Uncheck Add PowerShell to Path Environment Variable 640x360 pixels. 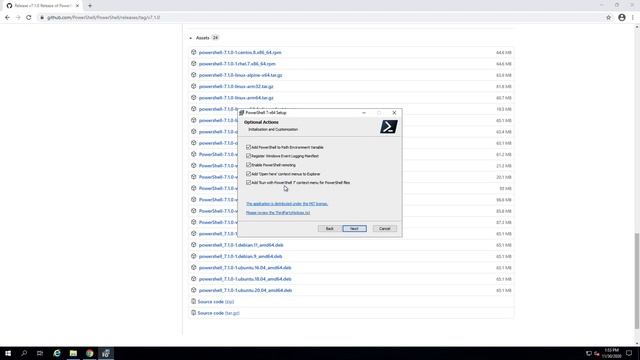(x=248, y=147)
